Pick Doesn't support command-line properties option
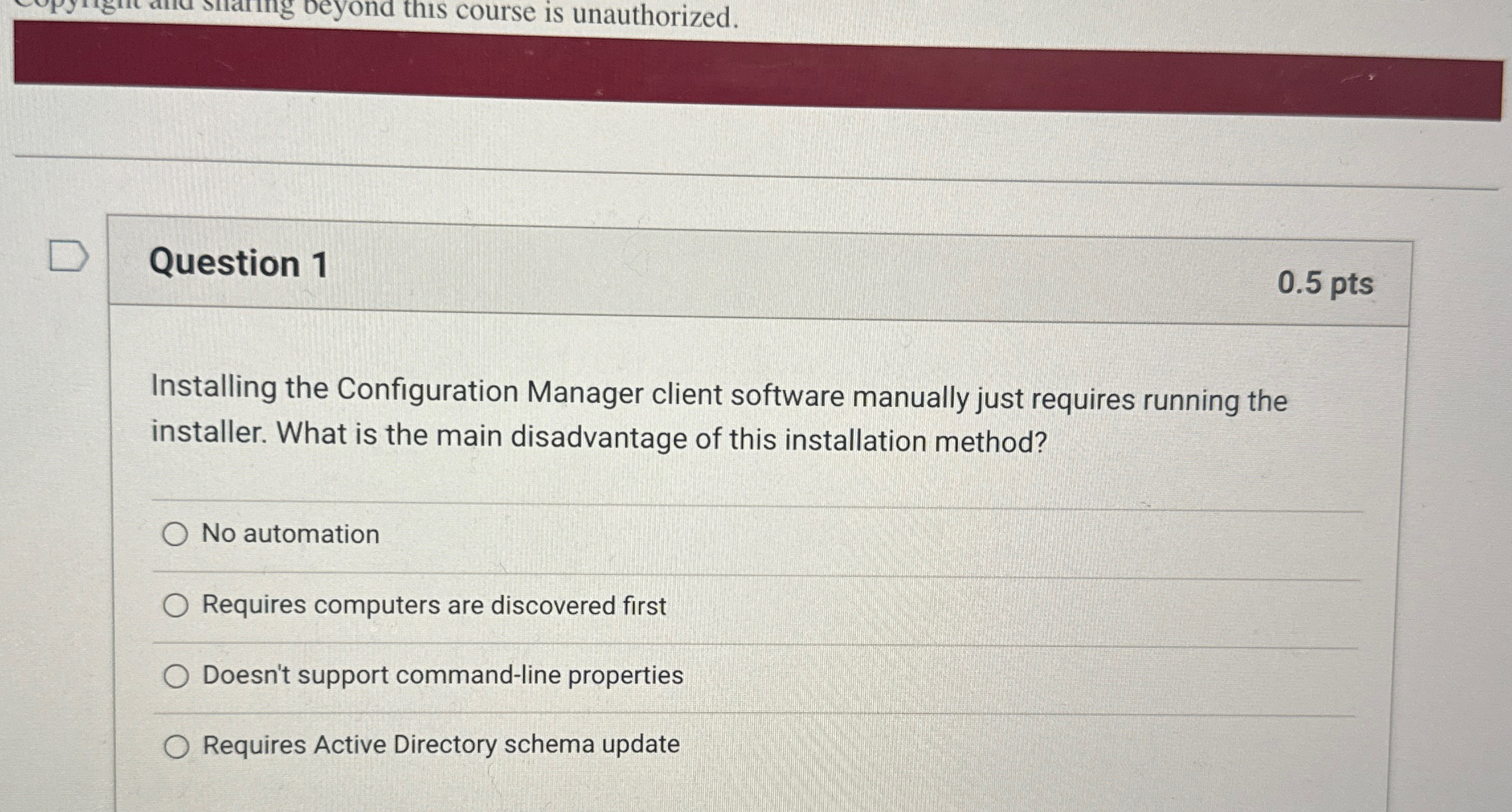 (x=176, y=676)
